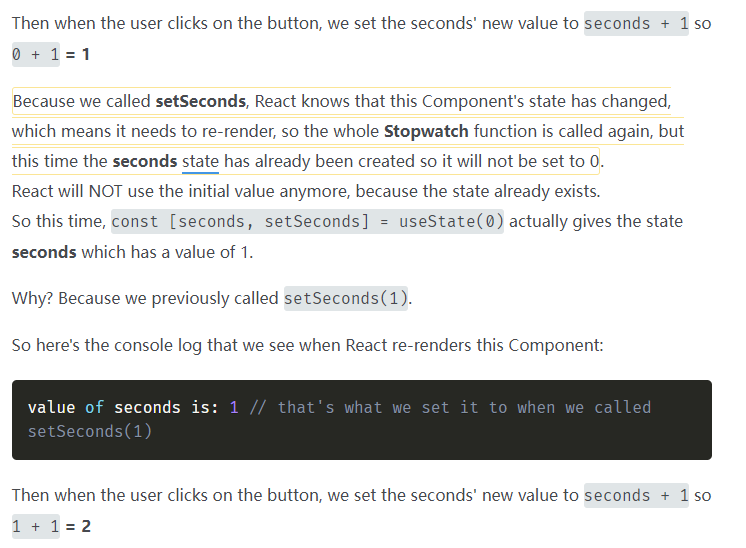
Task: Click inline code "setSeconds(1)" after "Why?"
Action: coord(345,298)
